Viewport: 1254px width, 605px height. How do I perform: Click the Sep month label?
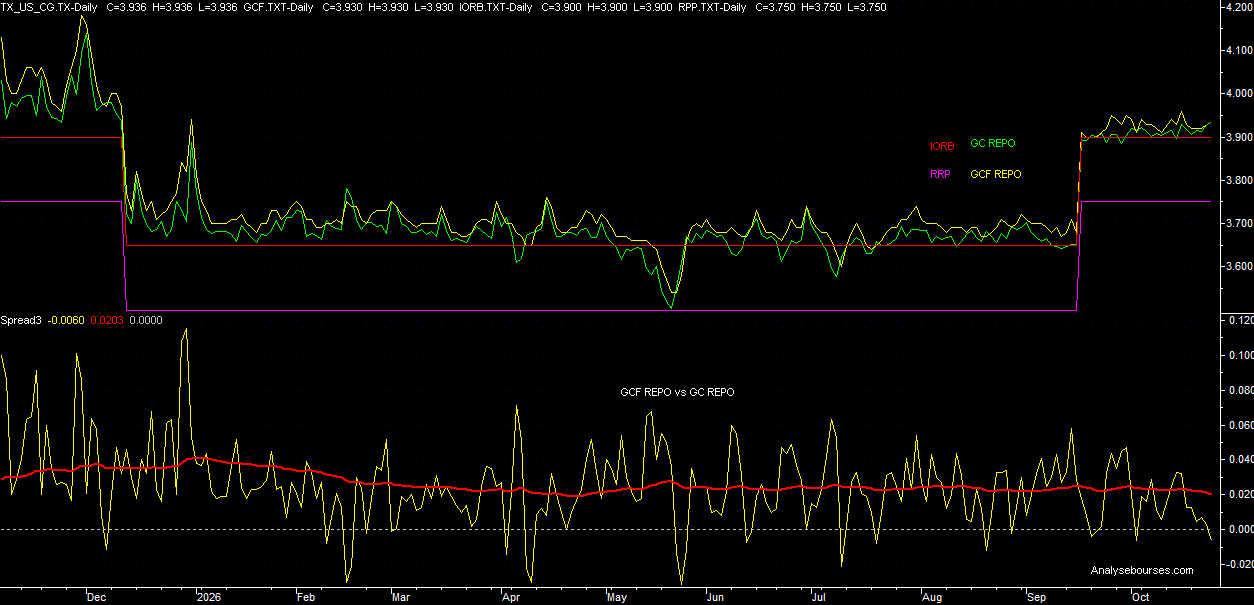1036,597
